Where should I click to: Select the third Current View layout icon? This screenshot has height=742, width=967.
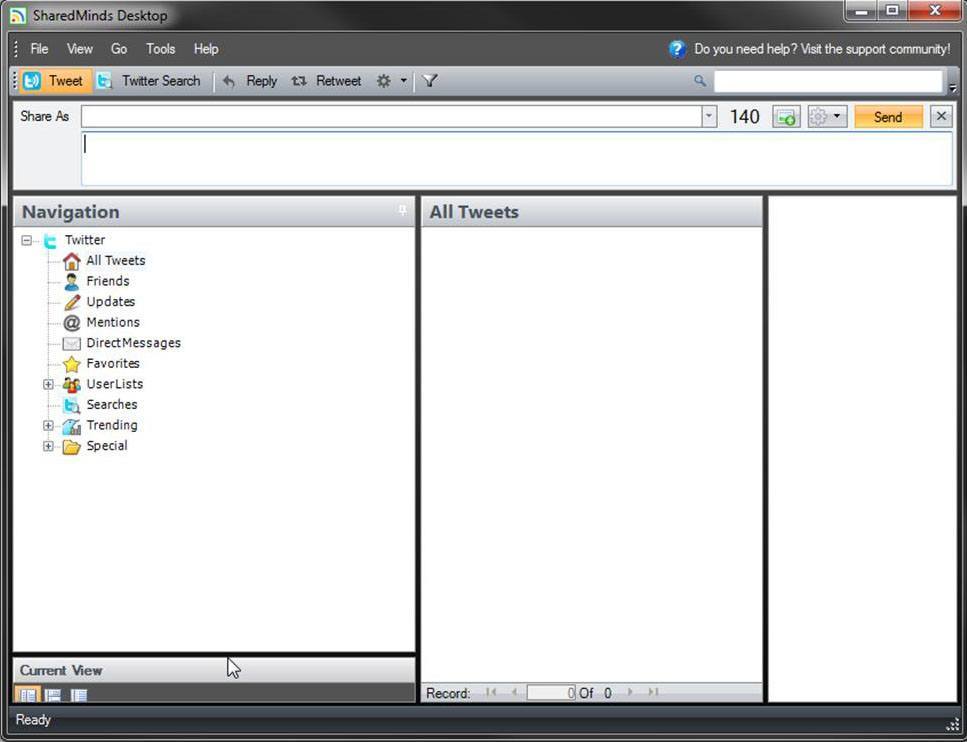[x=81, y=695]
